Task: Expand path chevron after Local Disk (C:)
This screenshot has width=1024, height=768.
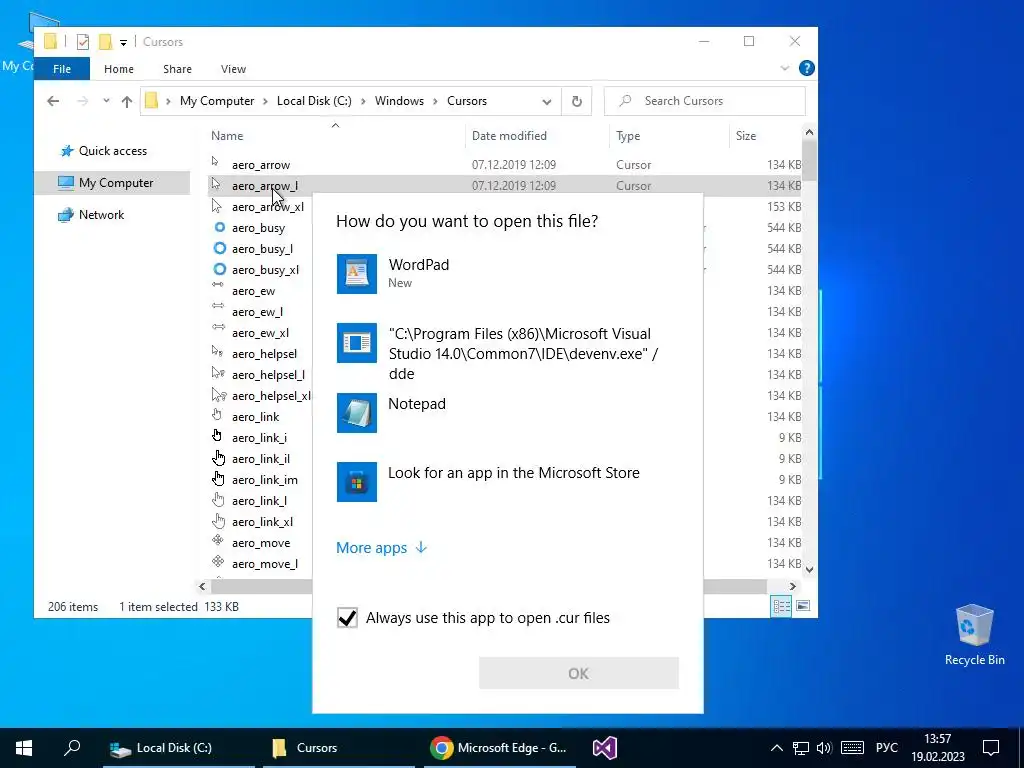Action: click(363, 101)
